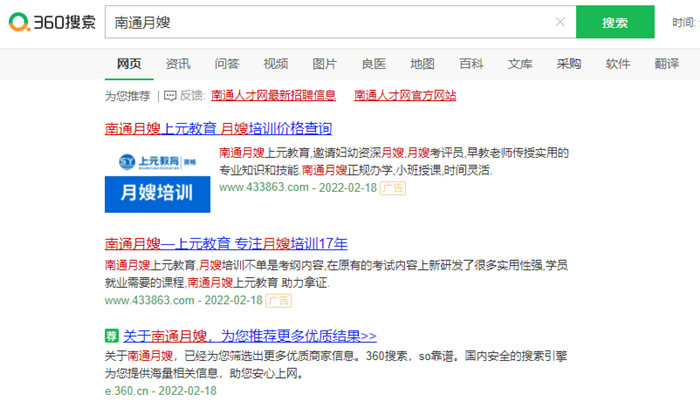Open the 软件 tab
This screenshot has width=700, height=414.
[618, 64]
